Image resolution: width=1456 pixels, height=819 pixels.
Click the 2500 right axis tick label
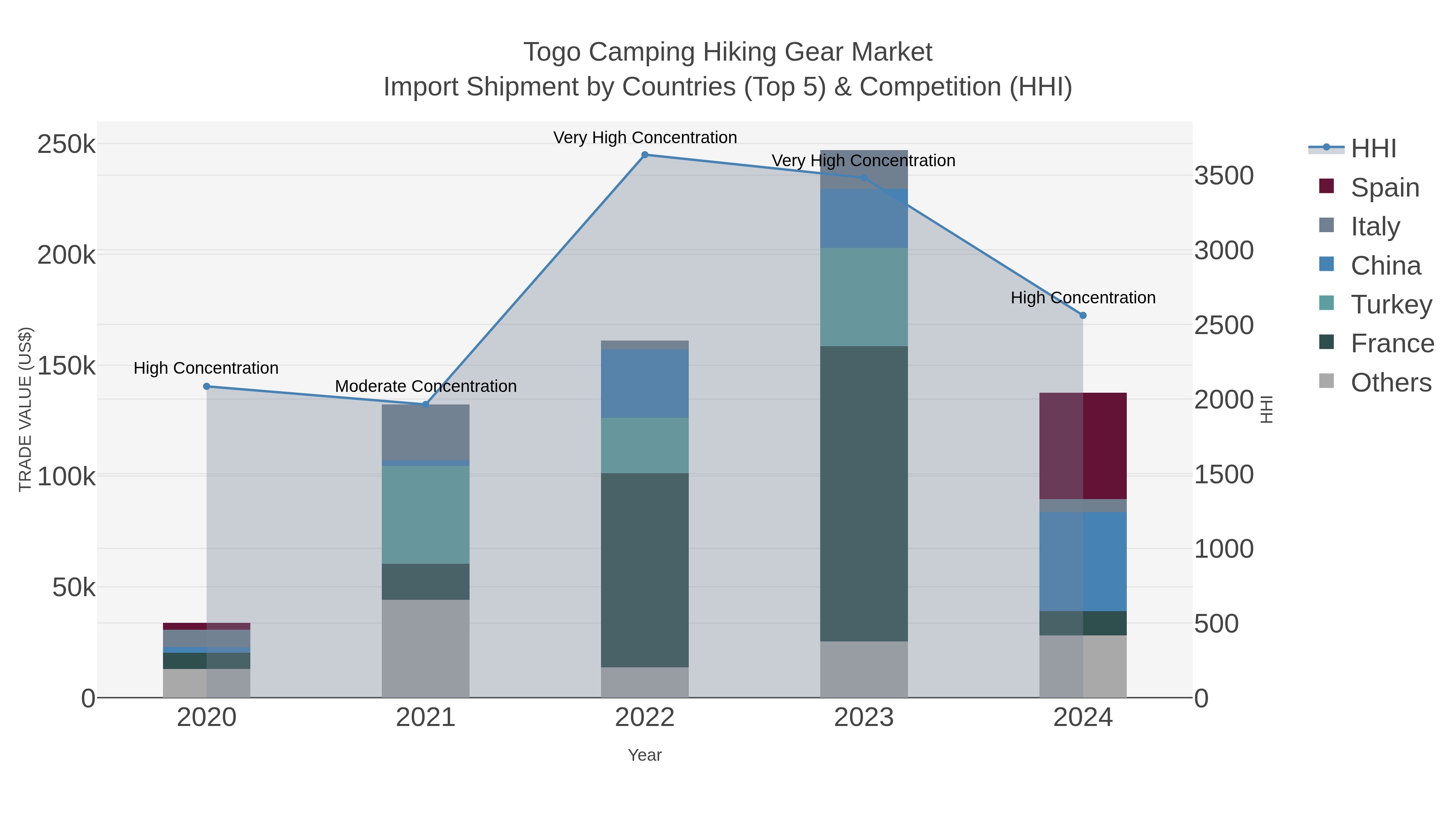click(x=1224, y=326)
